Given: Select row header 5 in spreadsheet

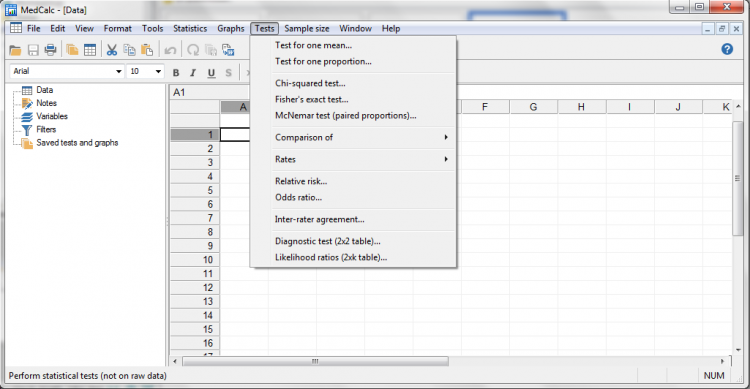Looking at the screenshot, I should point(195,190).
